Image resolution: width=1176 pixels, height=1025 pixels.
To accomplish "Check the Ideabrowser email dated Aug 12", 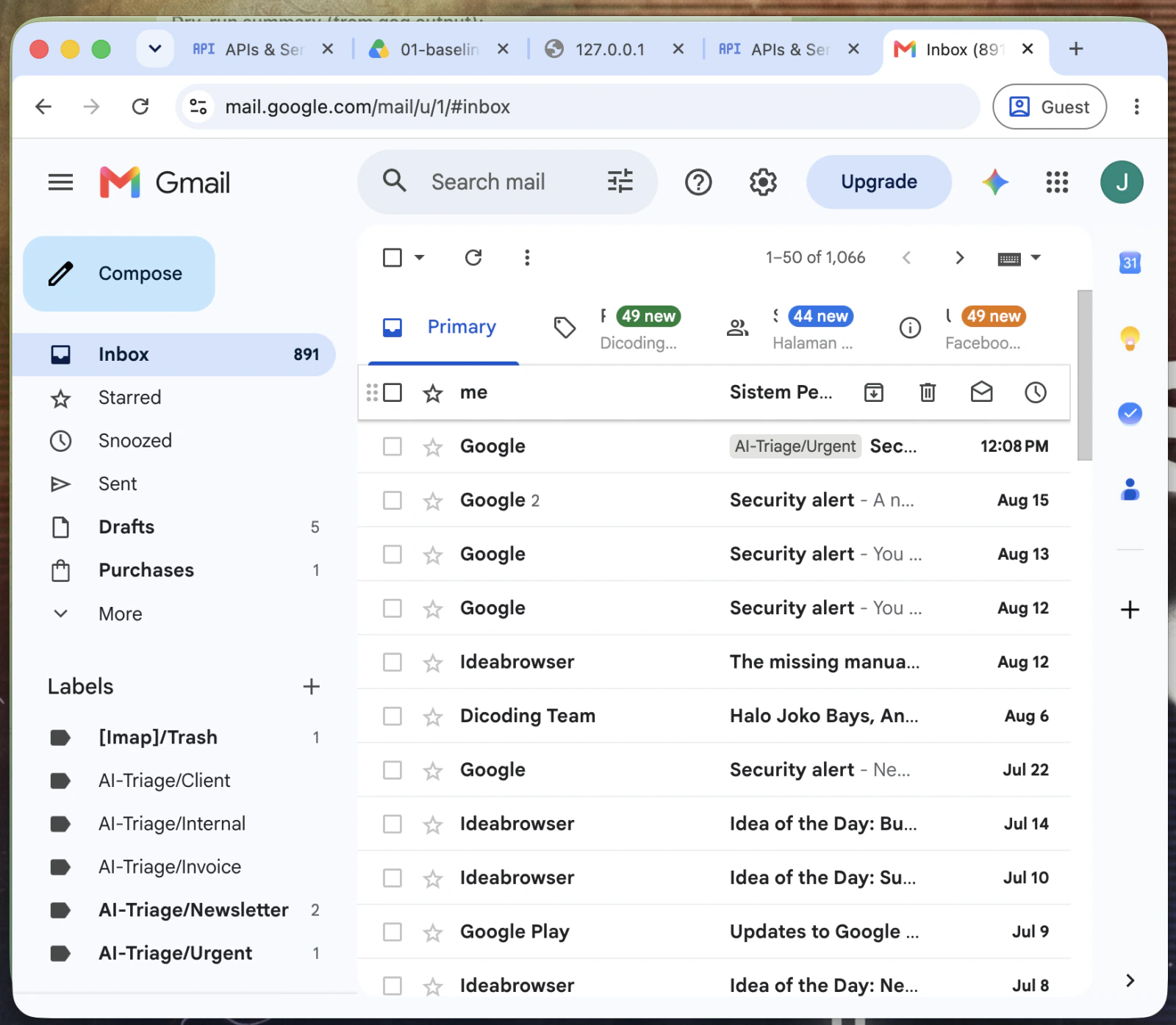I will 392,662.
